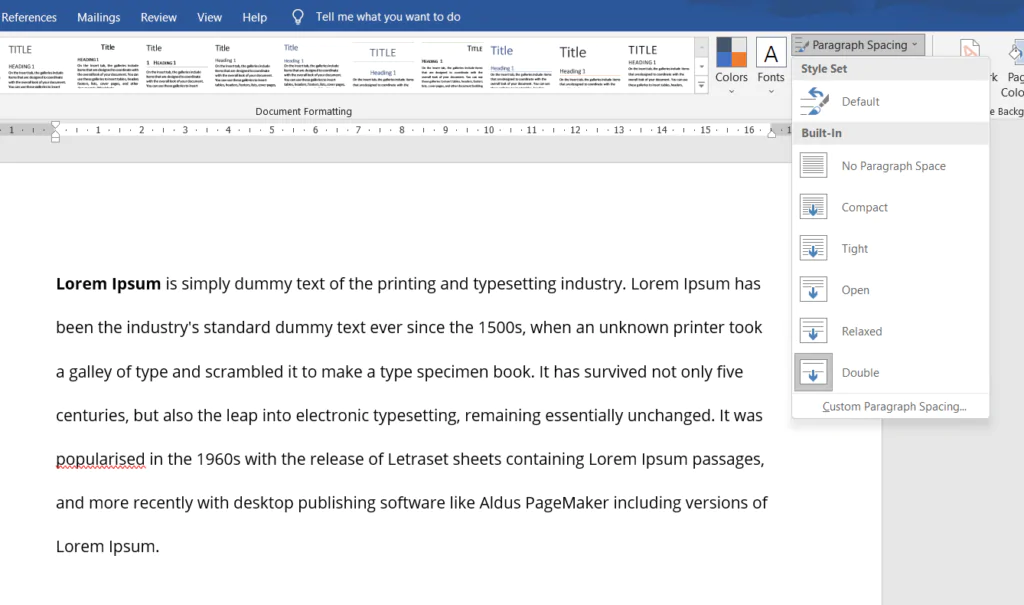The height and width of the screenshot is (605, 1024).
Task: Open Custom Paragraph Spacing dialog
Action: click(894, 406)
